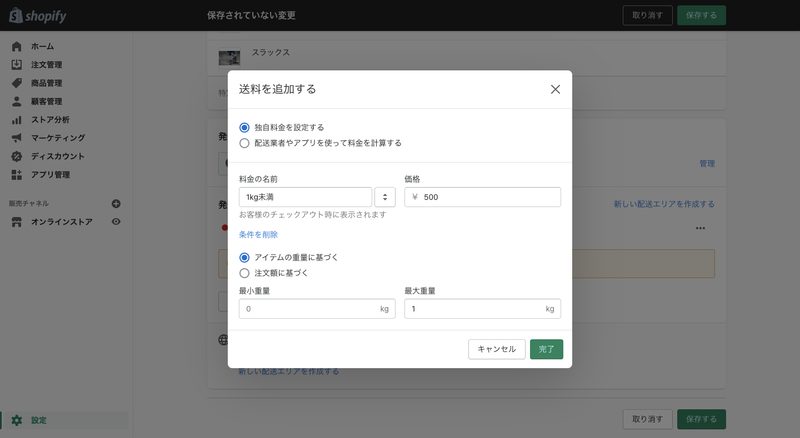Select 独自料金を設定する radio option
The width and height of the screenshot is (800, 438).
[244, 128]
